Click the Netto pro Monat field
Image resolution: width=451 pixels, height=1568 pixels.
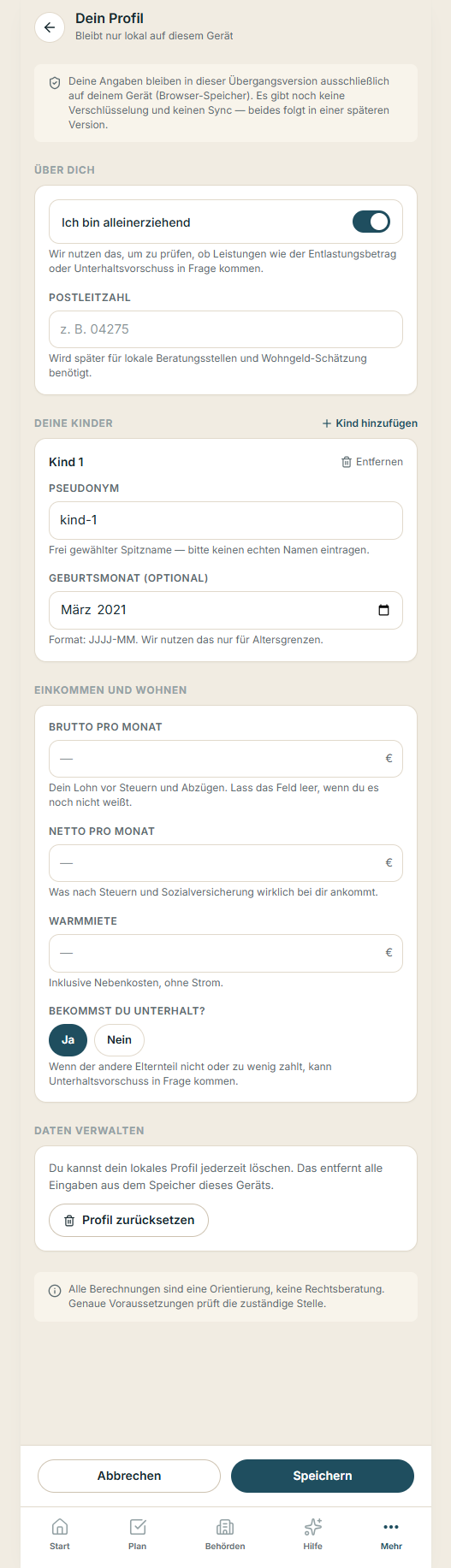coord(226,863)
